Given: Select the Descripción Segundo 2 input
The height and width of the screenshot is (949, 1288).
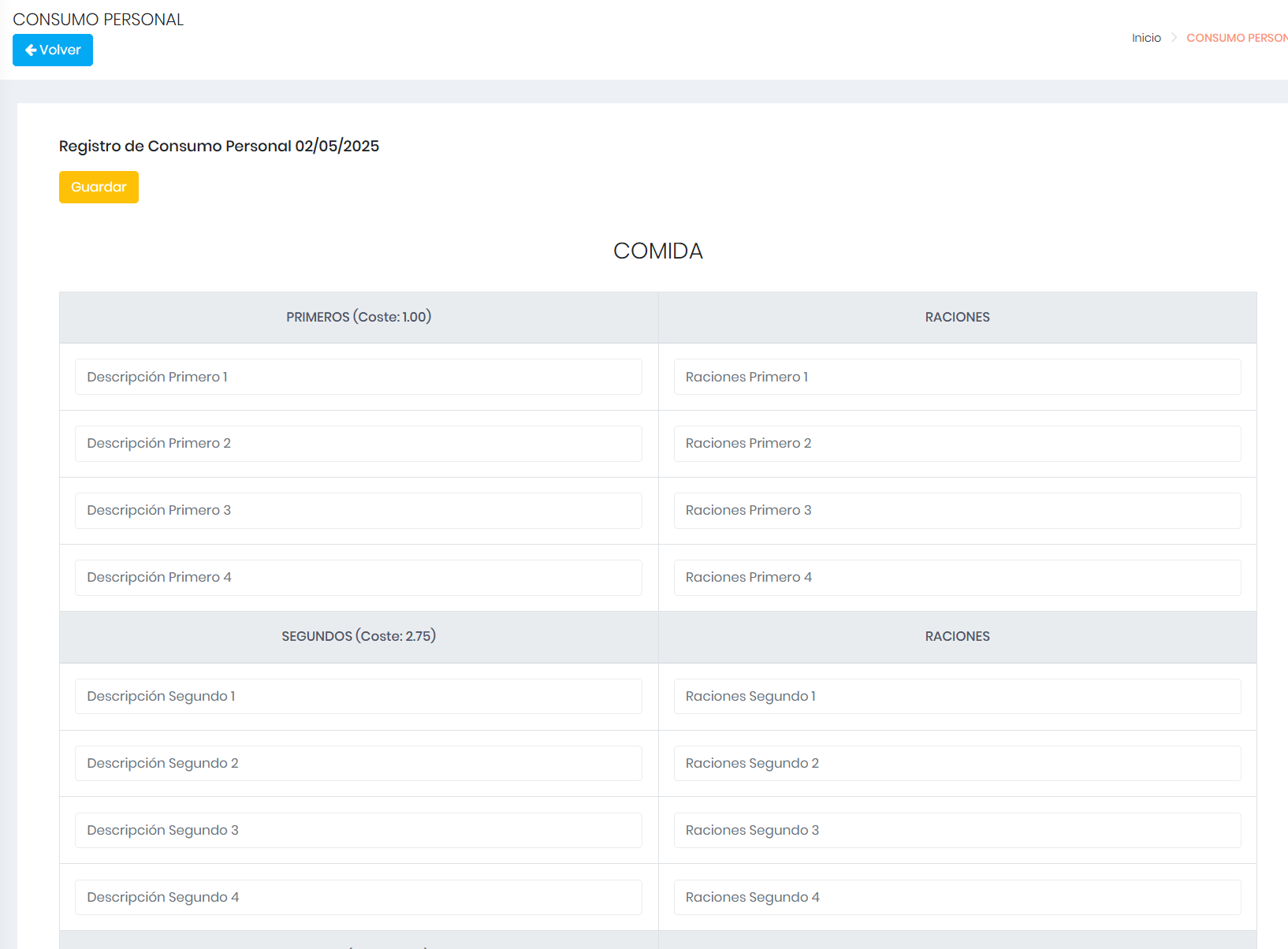Looking at the screenshot, I should pos(359,764).
